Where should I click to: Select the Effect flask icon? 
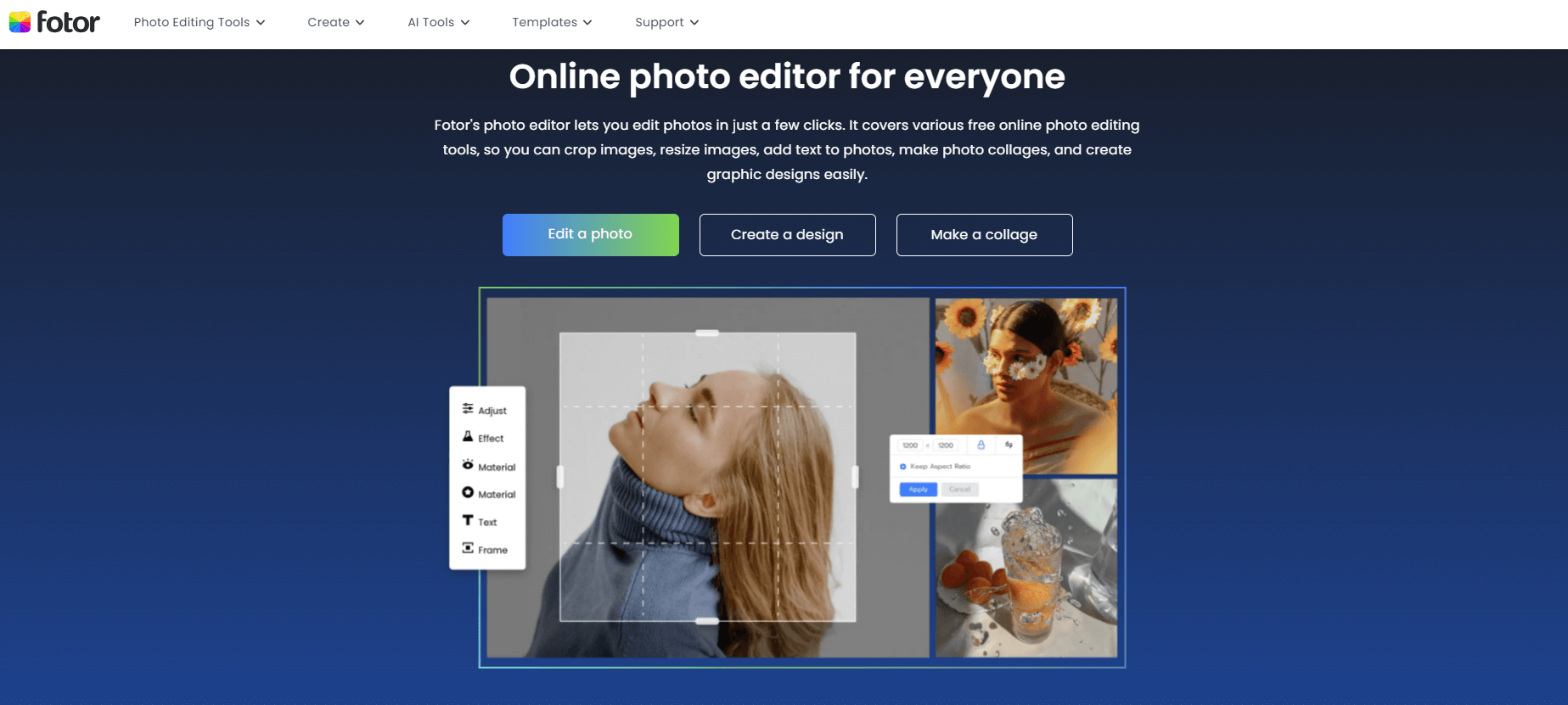point(468,437)
